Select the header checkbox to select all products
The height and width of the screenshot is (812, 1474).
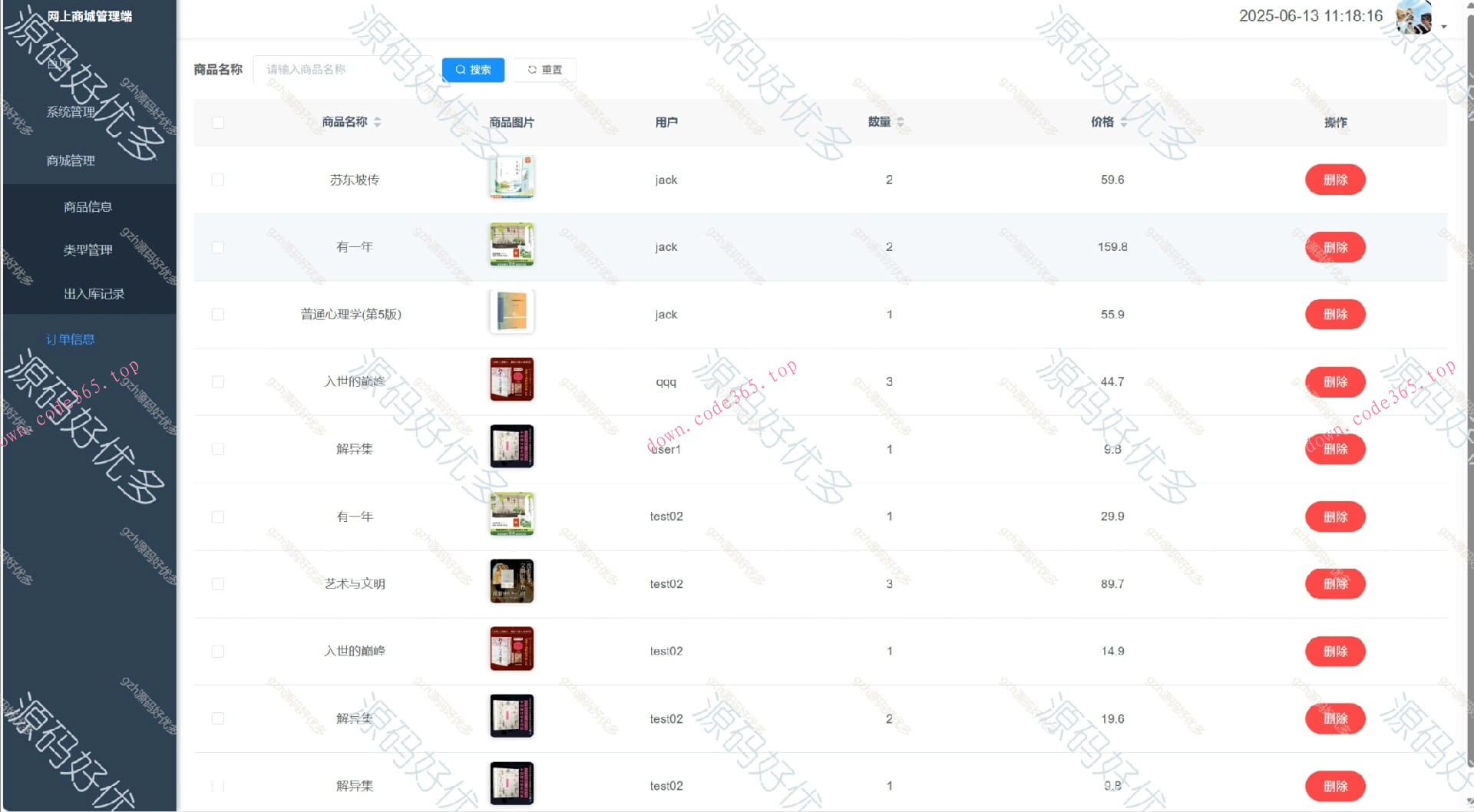(x=217, y=122)
